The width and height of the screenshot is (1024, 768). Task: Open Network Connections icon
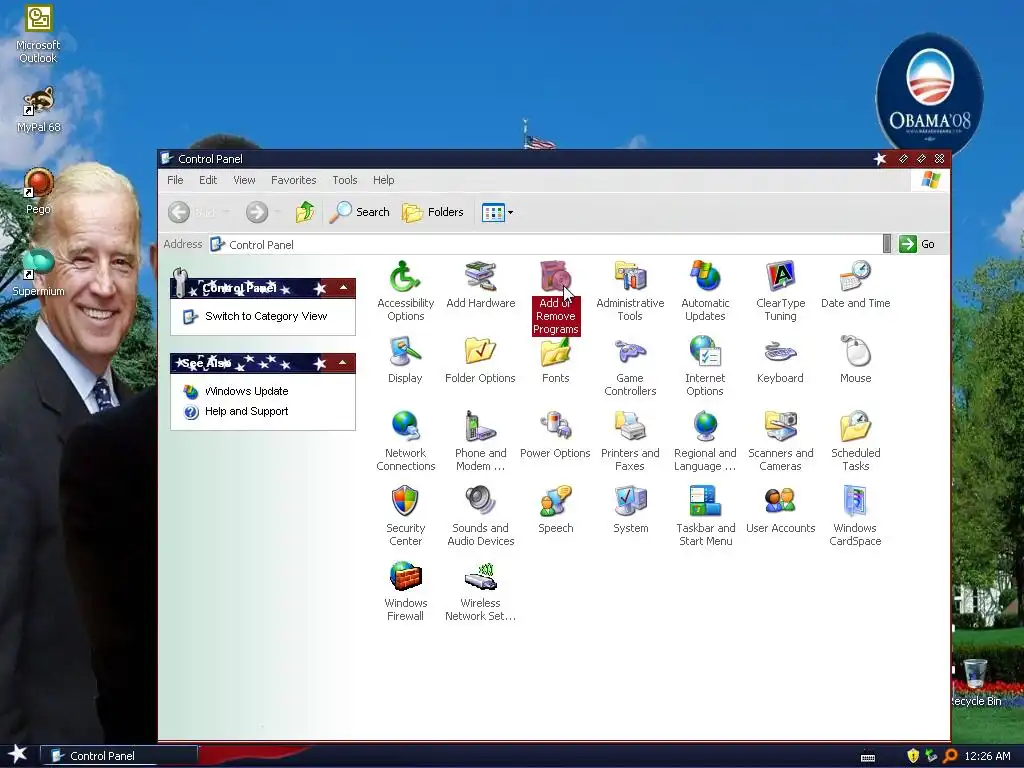(405, 441)
